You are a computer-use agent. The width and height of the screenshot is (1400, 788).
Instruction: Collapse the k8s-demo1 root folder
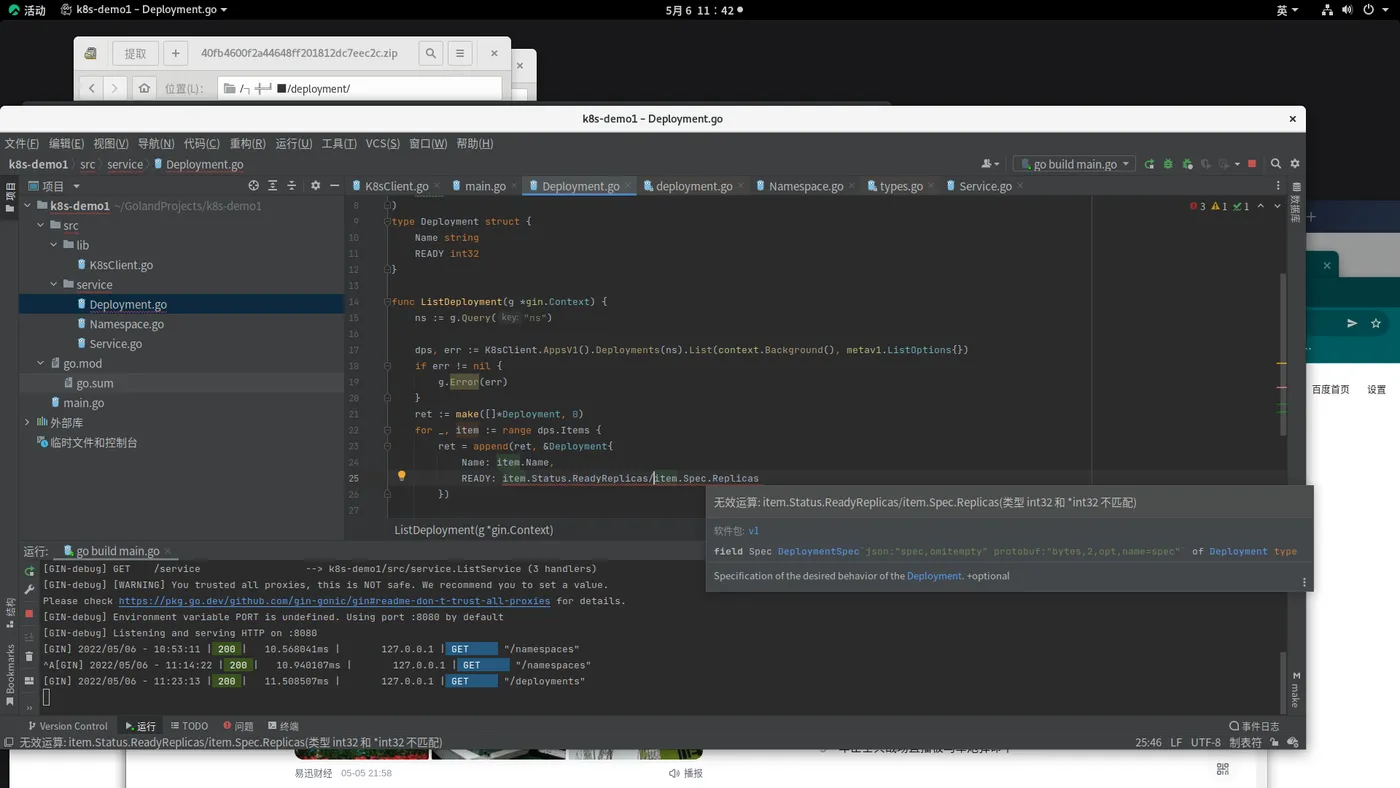(27, 206)
